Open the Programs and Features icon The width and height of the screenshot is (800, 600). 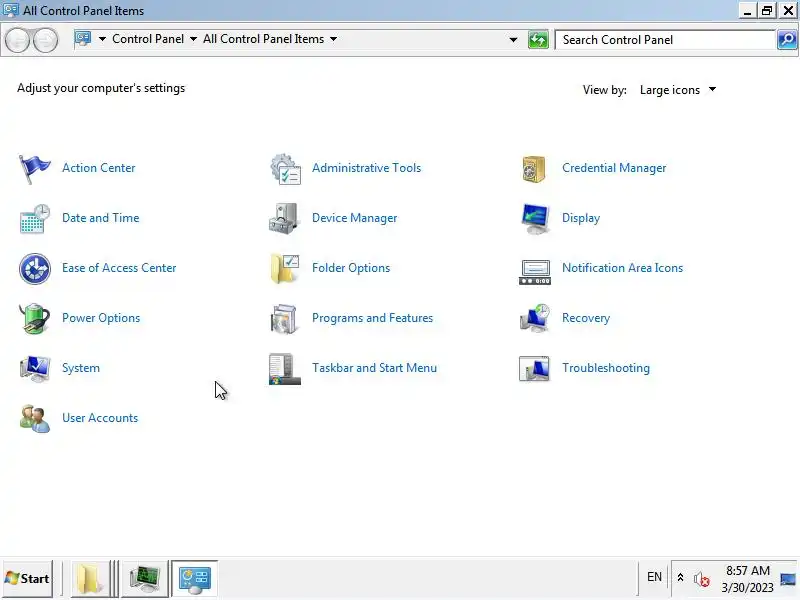pos(284,318)
